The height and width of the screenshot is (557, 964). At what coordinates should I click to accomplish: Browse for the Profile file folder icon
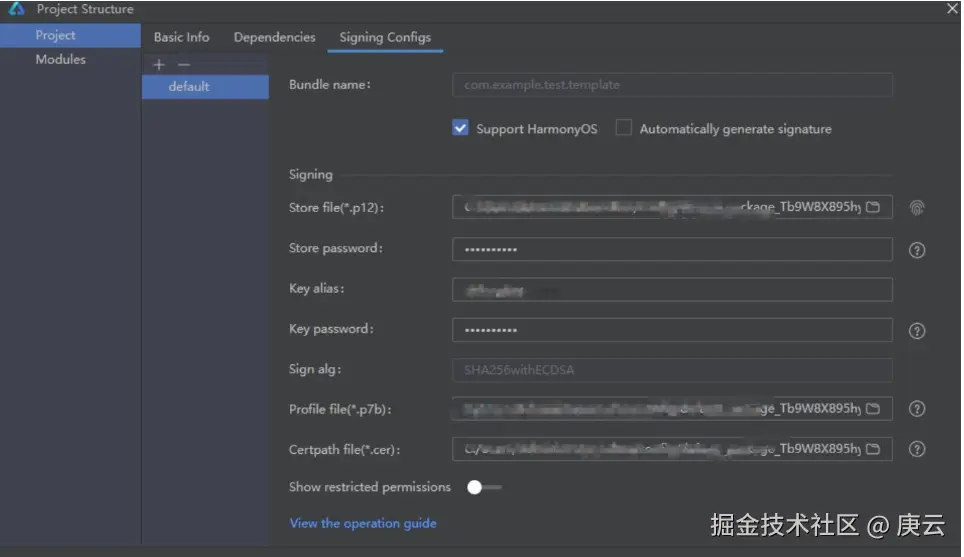pos(872,409)
